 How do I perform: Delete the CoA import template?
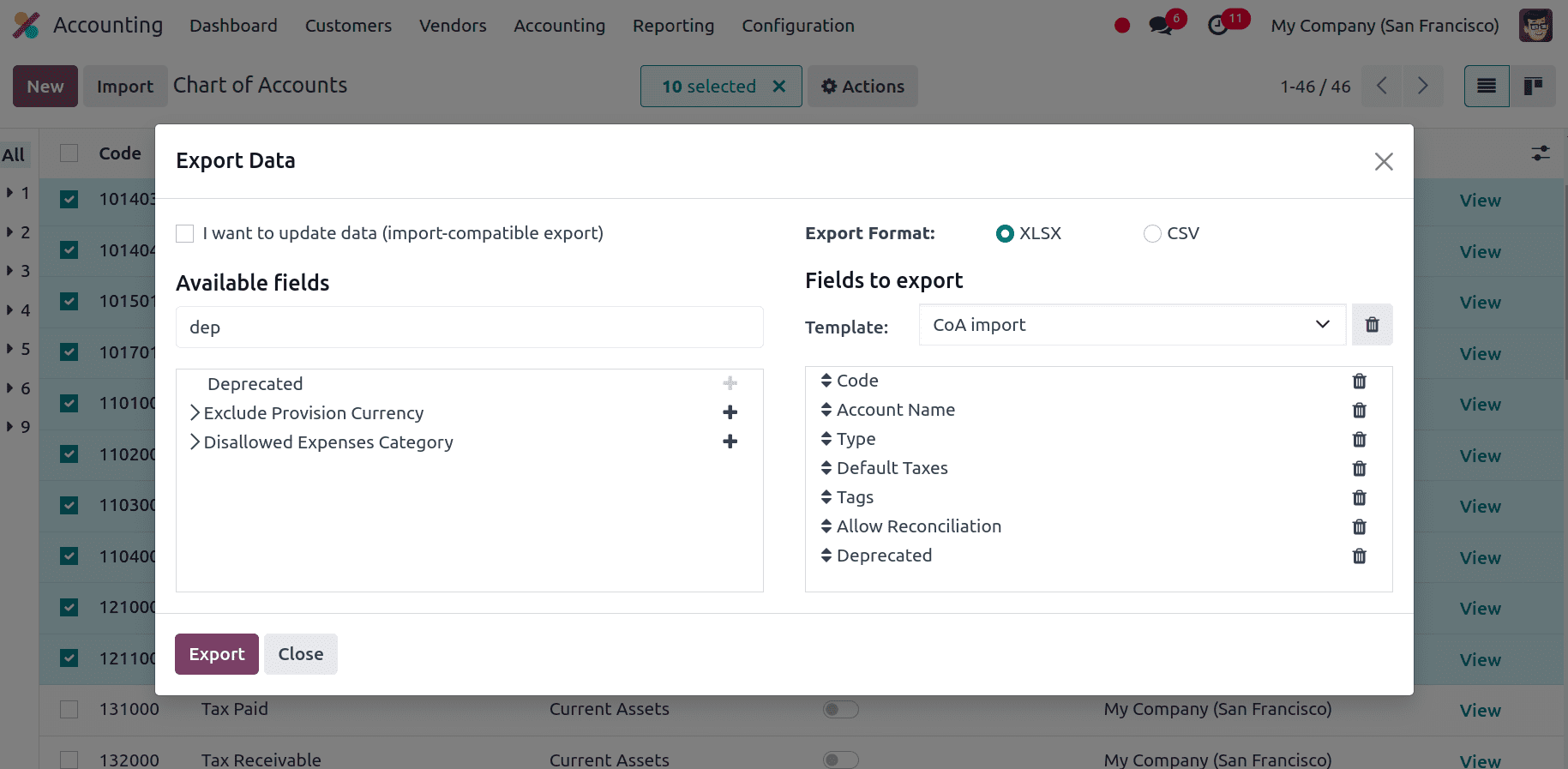pyautogui.click(x=1372, y=325)
